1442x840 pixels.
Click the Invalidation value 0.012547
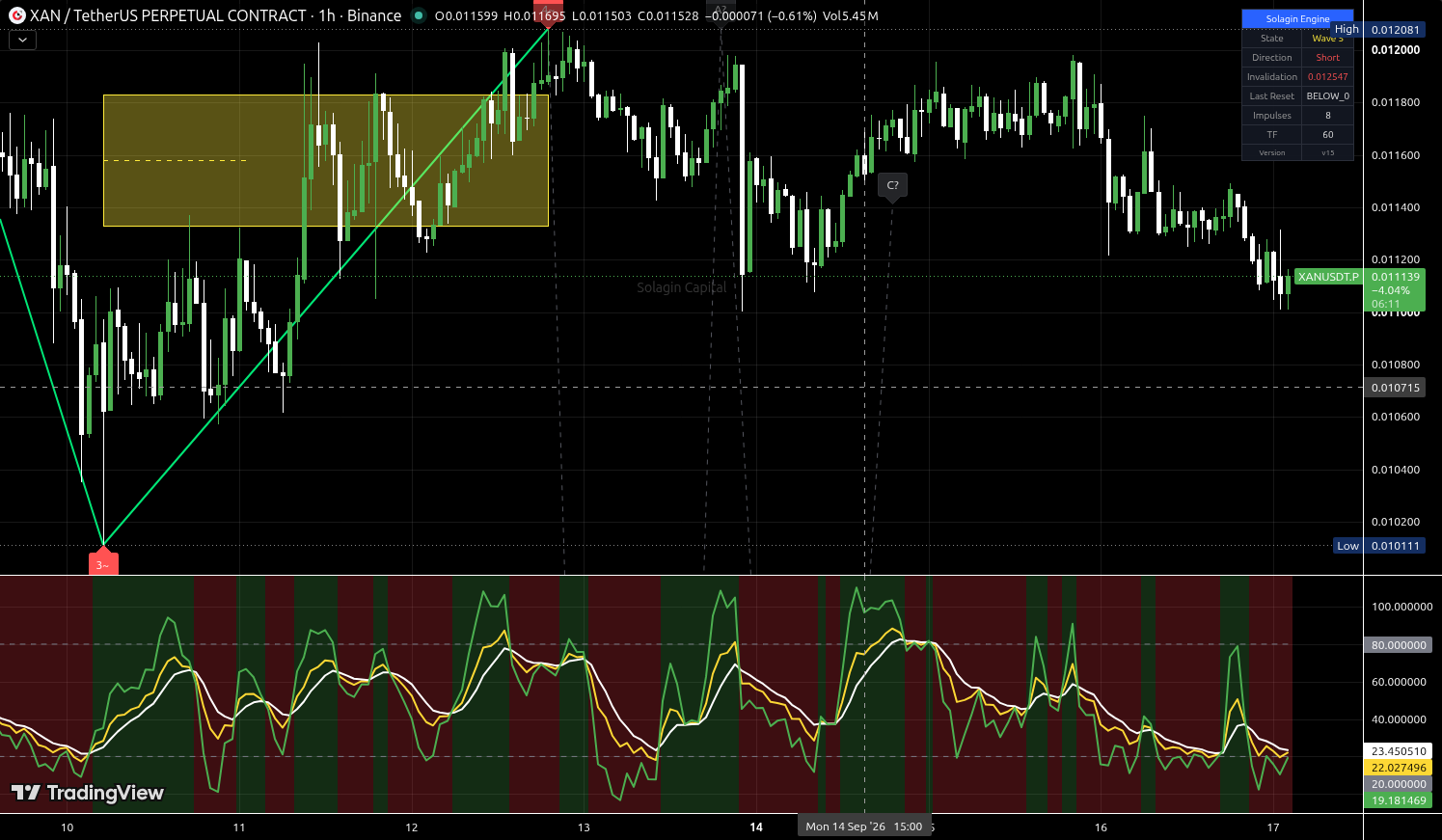click(x=1328, y=77)
